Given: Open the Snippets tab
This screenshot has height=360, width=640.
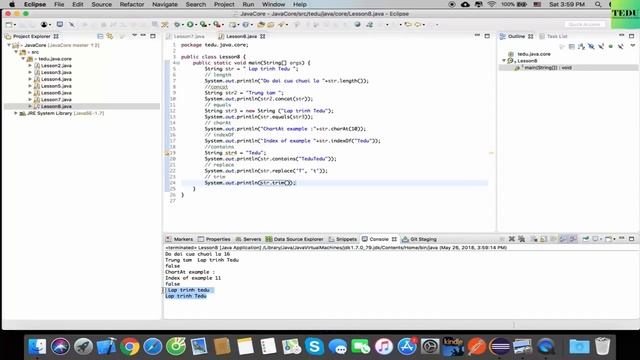Looking at the screenshot, I should tap(342, 239).
